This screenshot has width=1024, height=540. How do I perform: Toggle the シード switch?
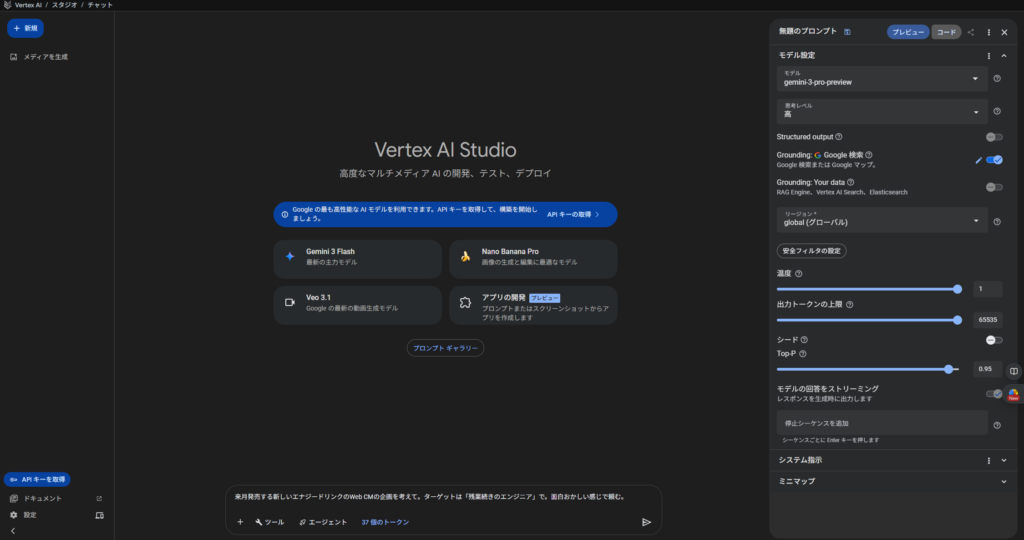(x=994, y=340)
